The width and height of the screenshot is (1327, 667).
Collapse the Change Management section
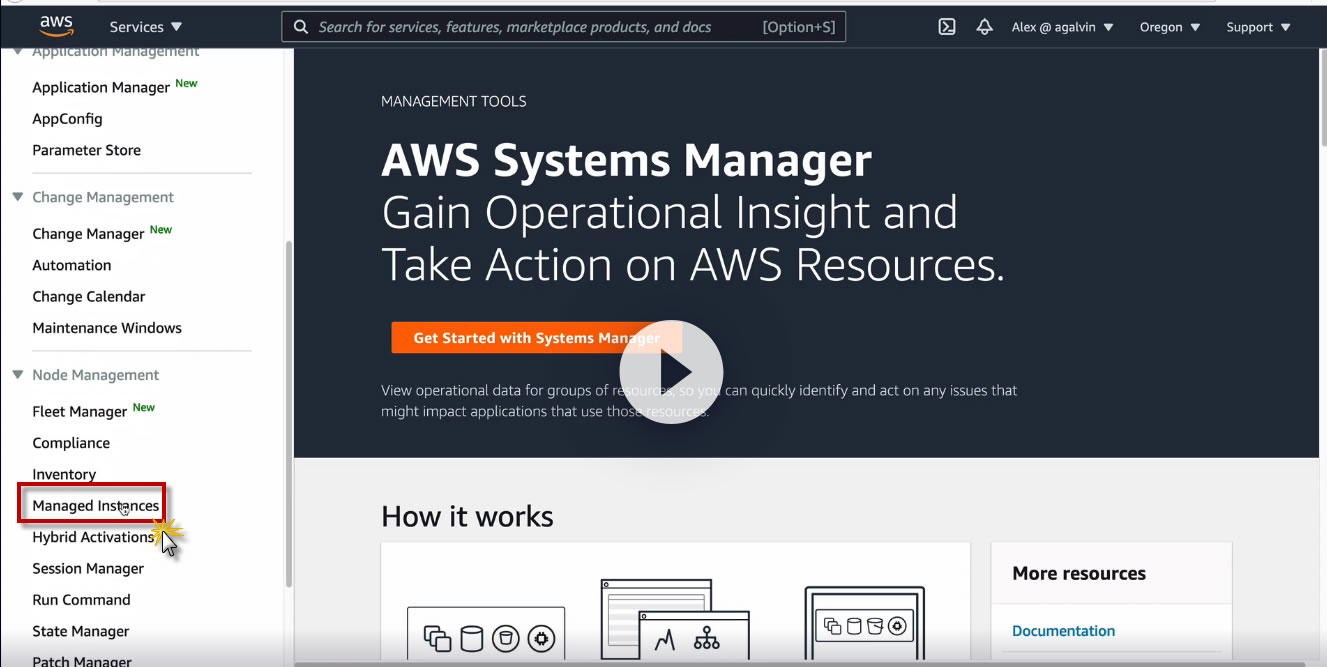pos(17,197)
